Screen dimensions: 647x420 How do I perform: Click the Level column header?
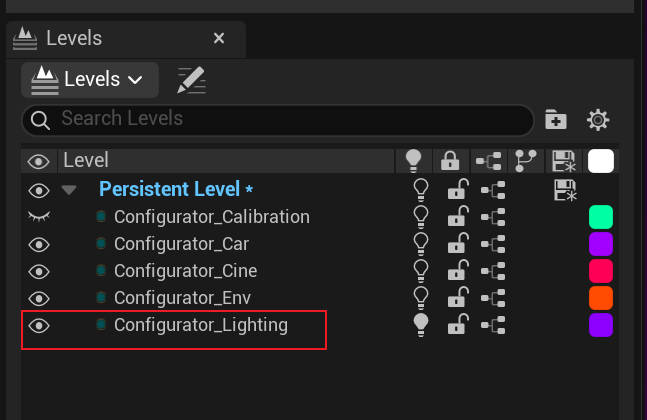85,160
